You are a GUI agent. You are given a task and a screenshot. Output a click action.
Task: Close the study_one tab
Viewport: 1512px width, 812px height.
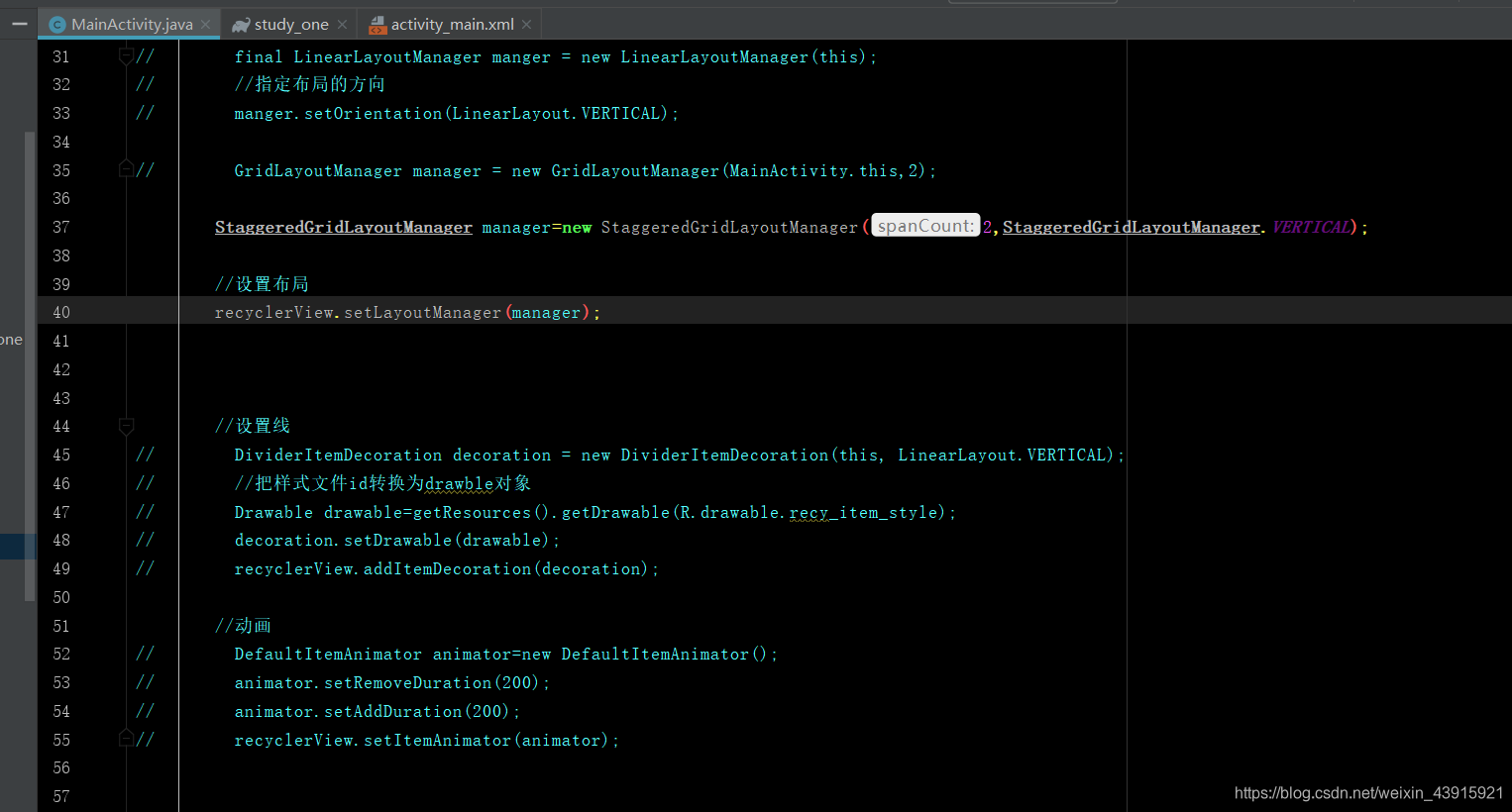click(x=342, y=25)
